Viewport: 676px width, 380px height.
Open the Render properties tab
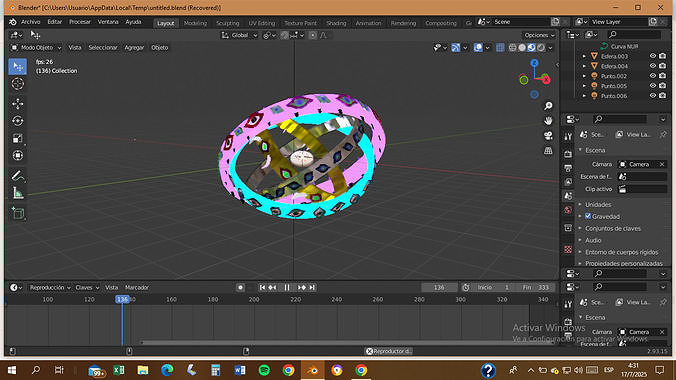[x=568, y=154]
